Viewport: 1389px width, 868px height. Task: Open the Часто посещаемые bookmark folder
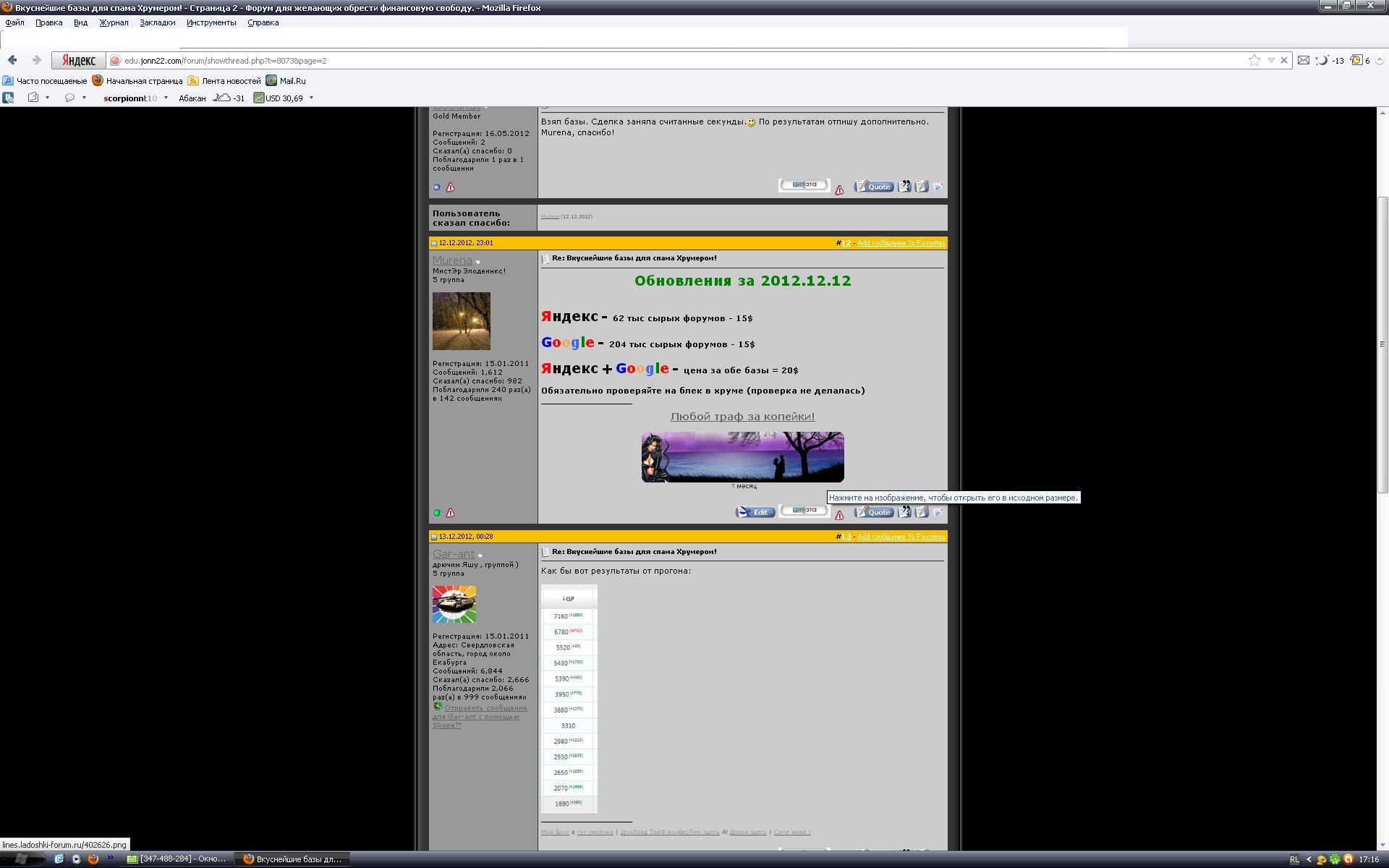click(x=45, y=81)
